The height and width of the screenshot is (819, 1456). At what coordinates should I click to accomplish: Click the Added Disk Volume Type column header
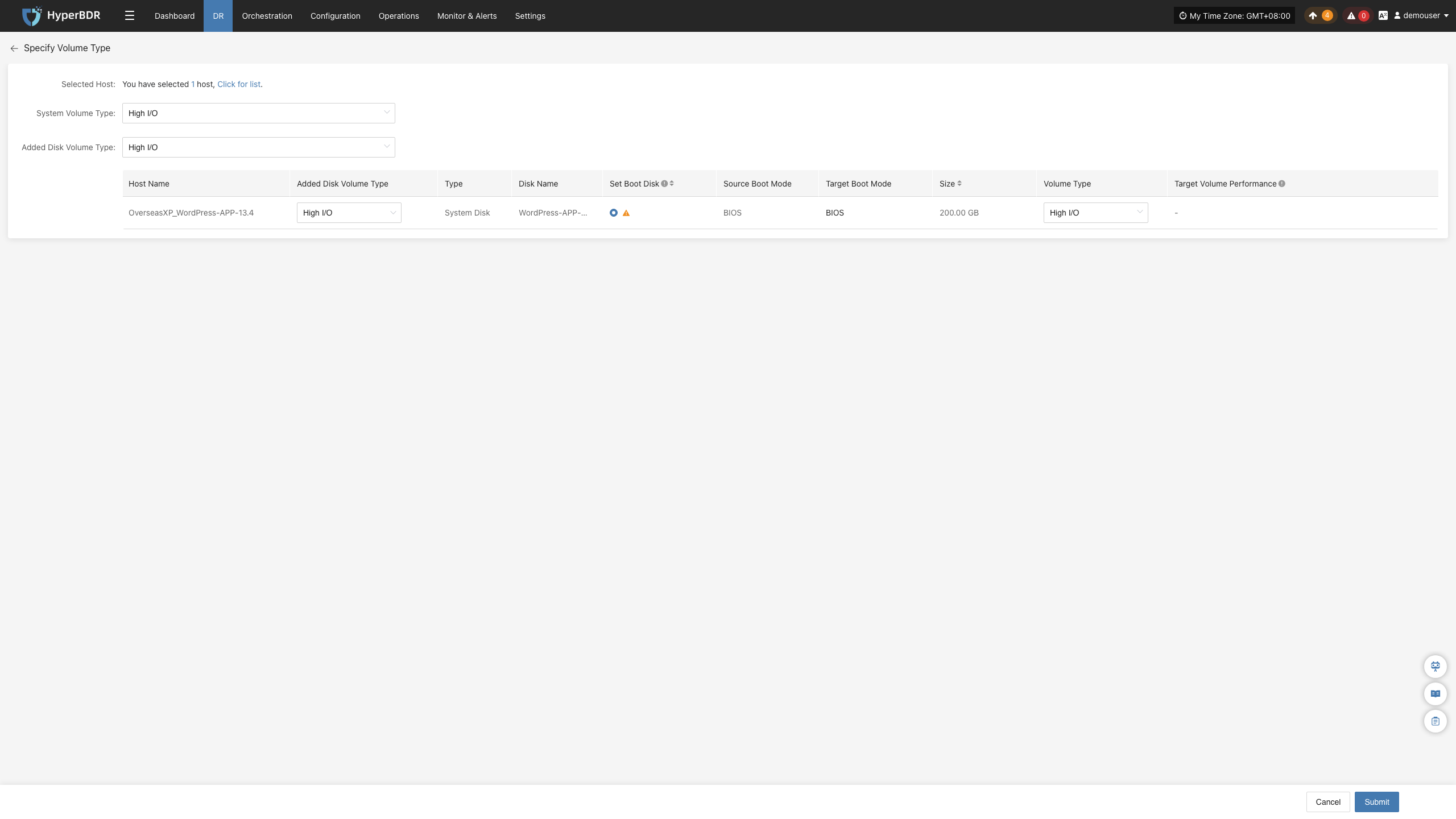342,184
